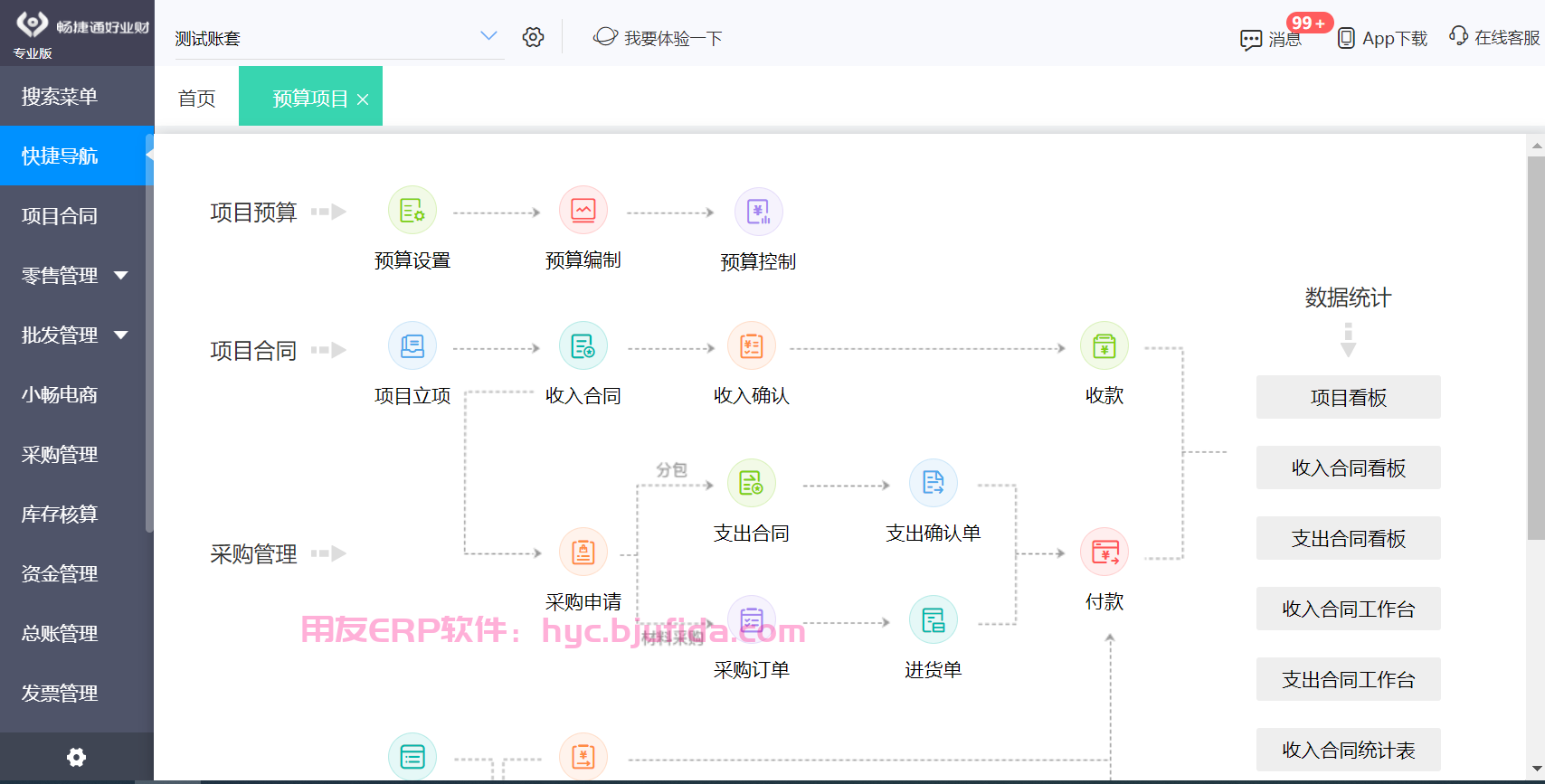This screenshot has width=1545, height=784.
Task: Click the 数据统计 heading
Action: [x=1348, y=297]
